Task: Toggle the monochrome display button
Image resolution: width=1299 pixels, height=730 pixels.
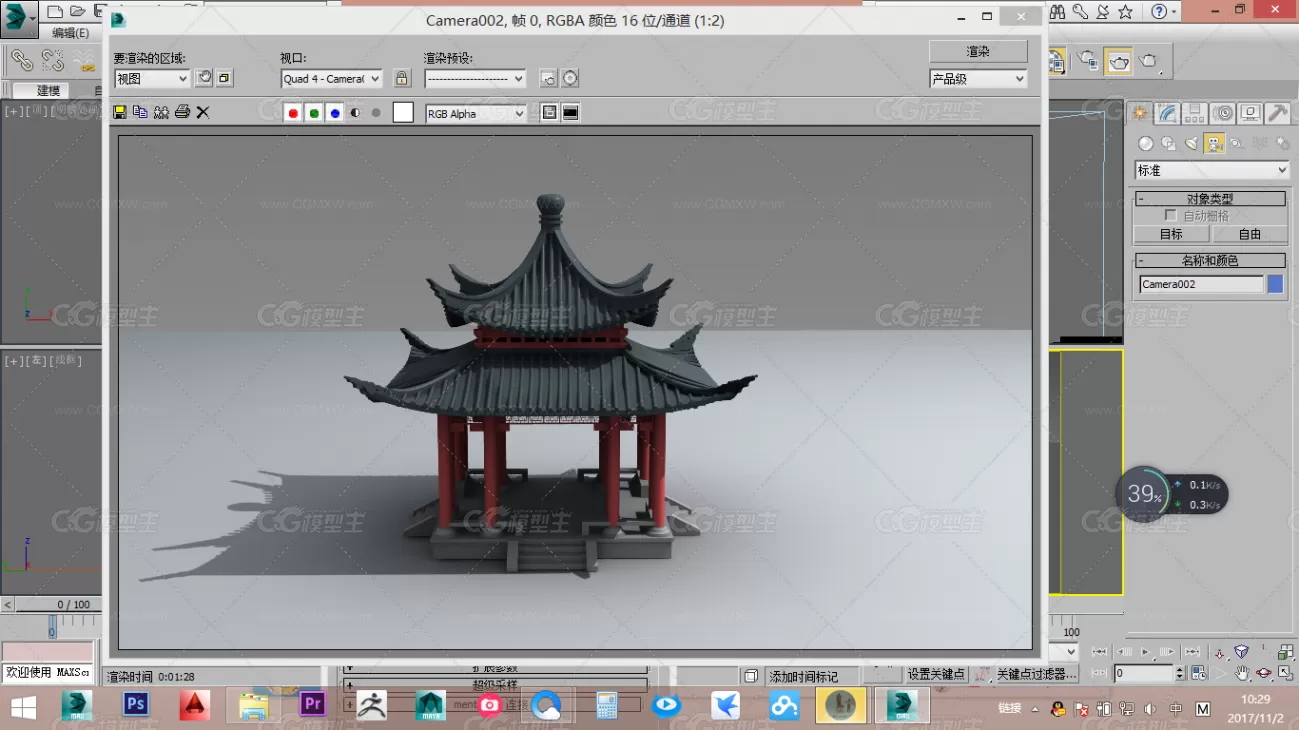Action: click(x=376, y=113)
